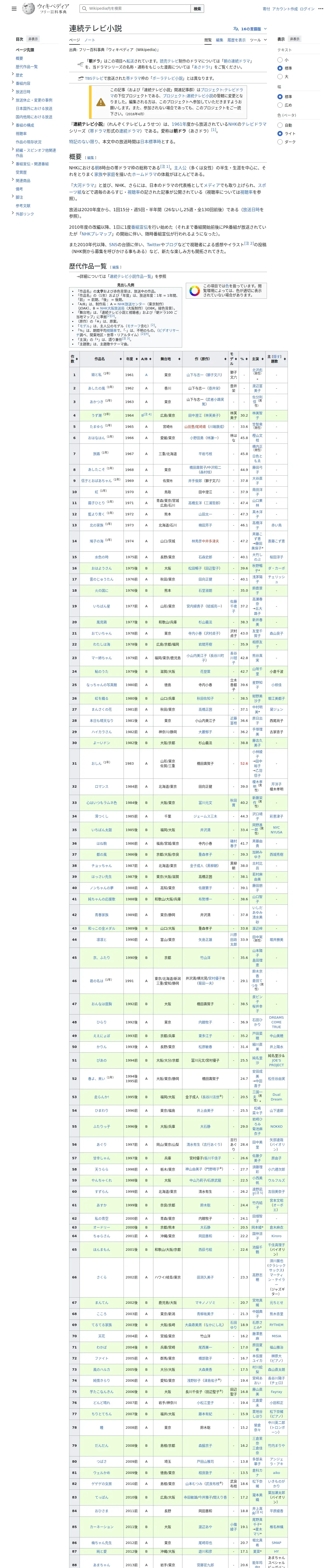The image size is (336, 1568).
Task: Click the 寄付 link
Action: pyautogui.click(x=266, y=9)
